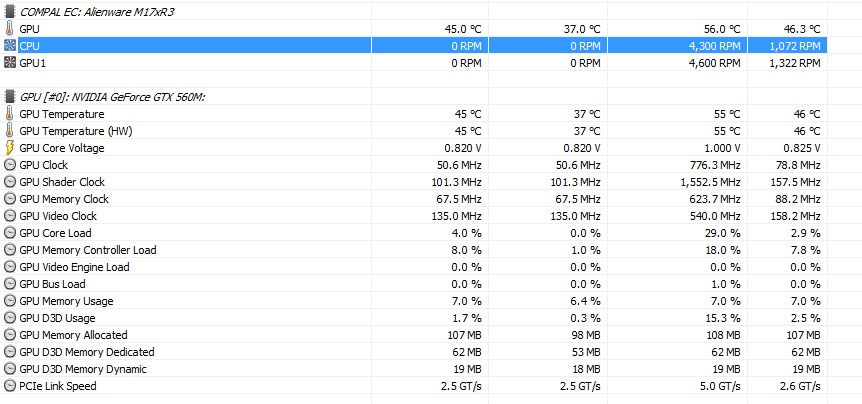
Task: Click the round icon beside PCIe Link Speed
Action: coord(10,386)
